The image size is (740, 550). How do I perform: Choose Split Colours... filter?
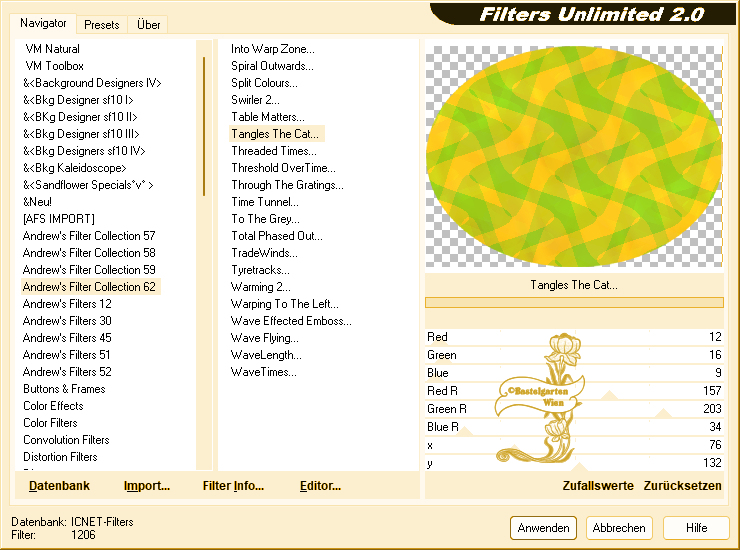point(264,83)
